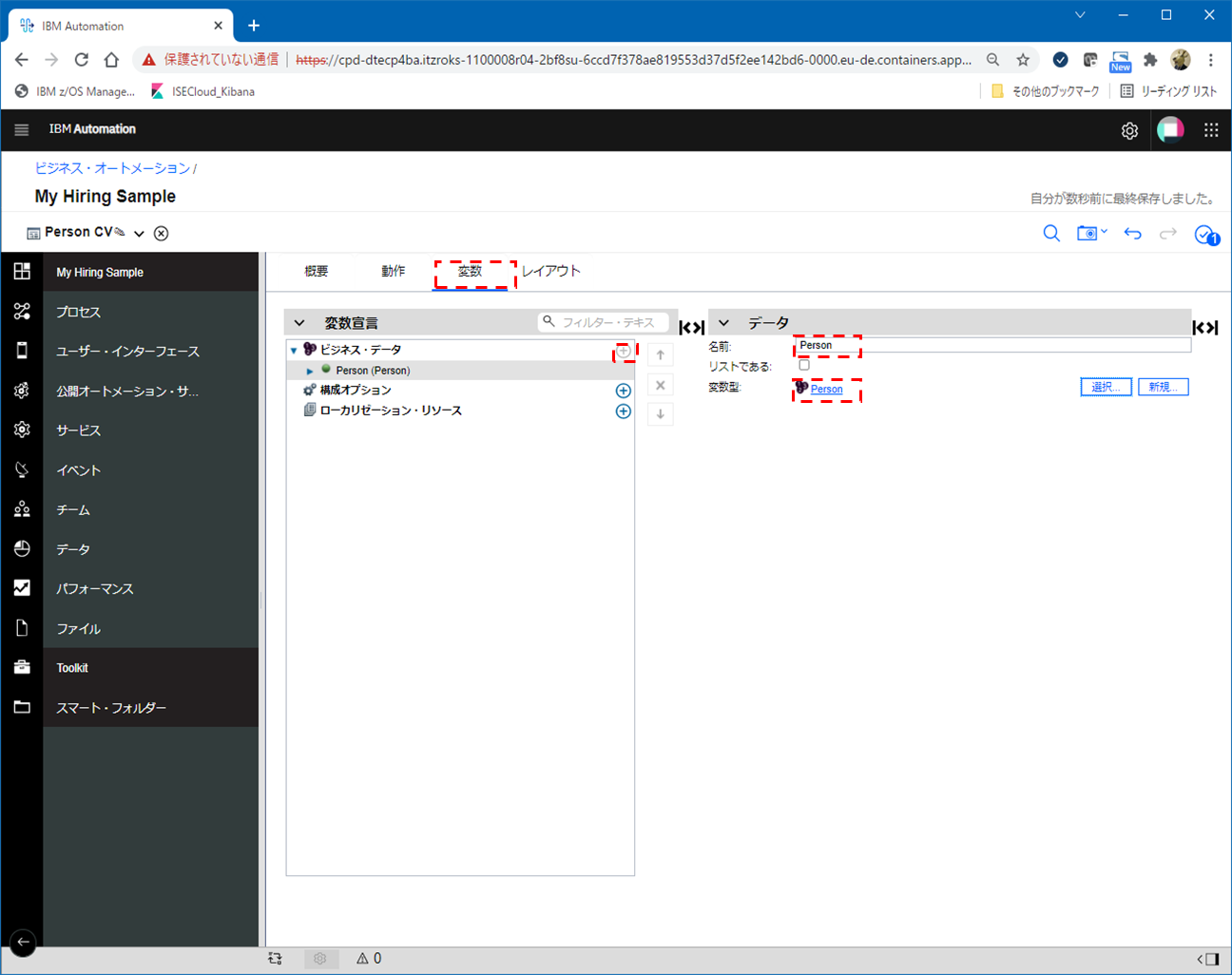Screen dimensions: 1232x975
Task: Add a new ローカリゼーション・リソース entry
Action: pos(624,411)
